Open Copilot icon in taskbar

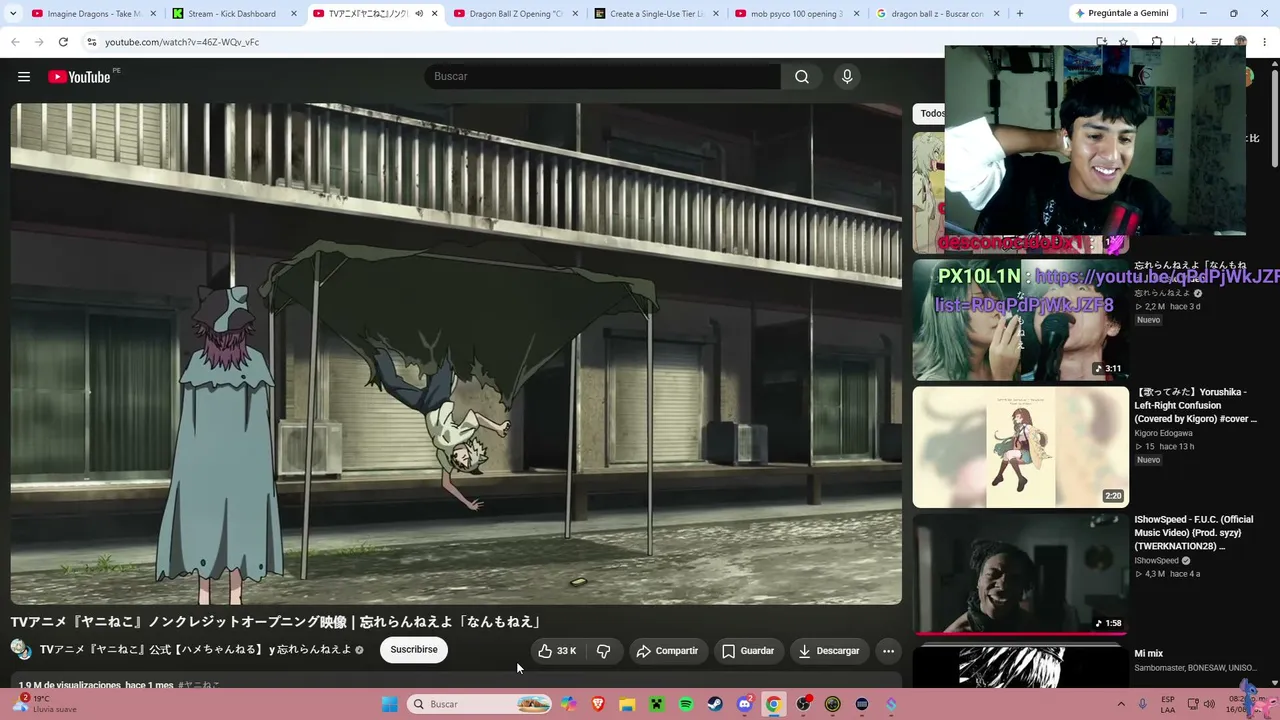[x=568, y=704]
